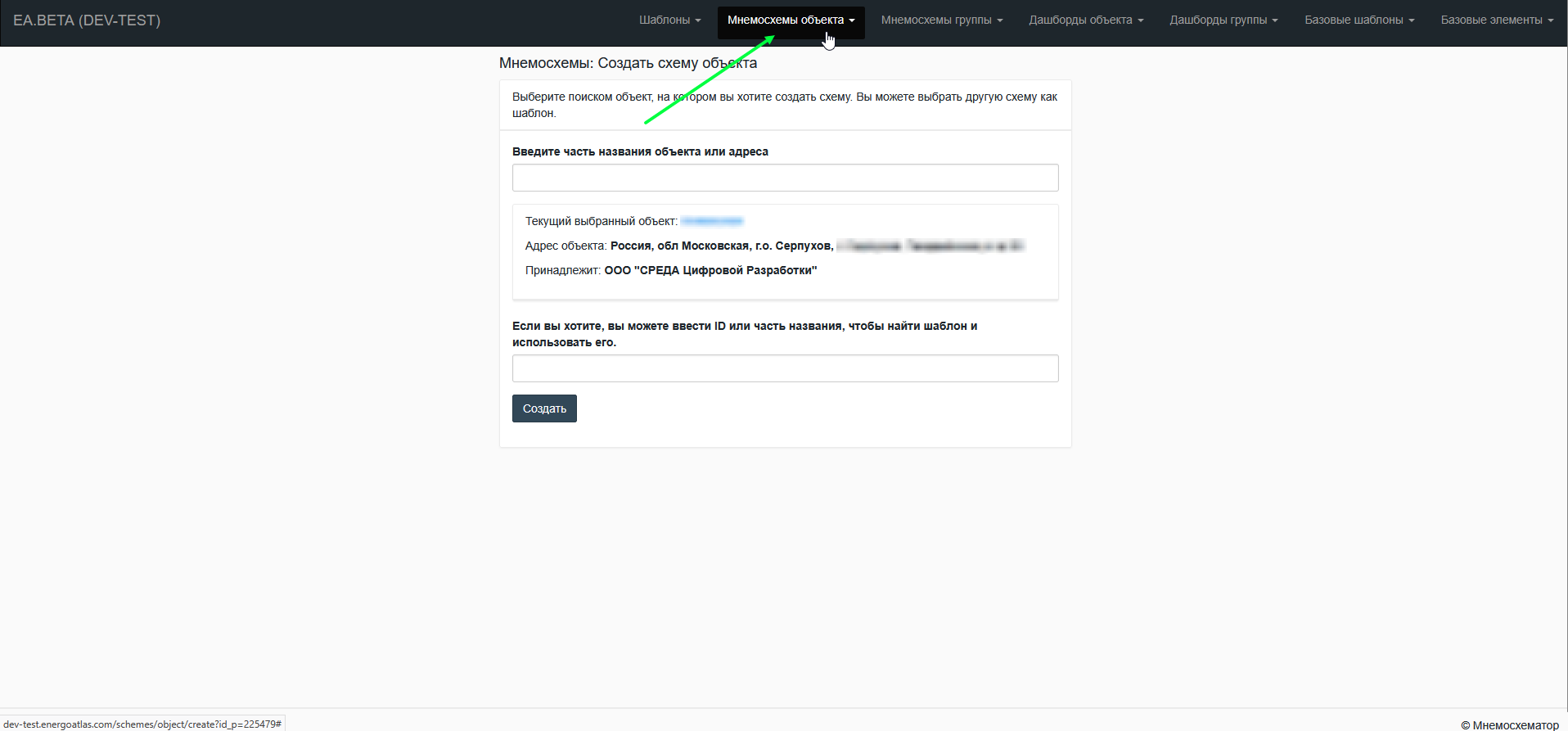The height and width of the screenshot is (731, 1568).
Task: Click the label Введите часть названия объекта
Action: (640, 151)
